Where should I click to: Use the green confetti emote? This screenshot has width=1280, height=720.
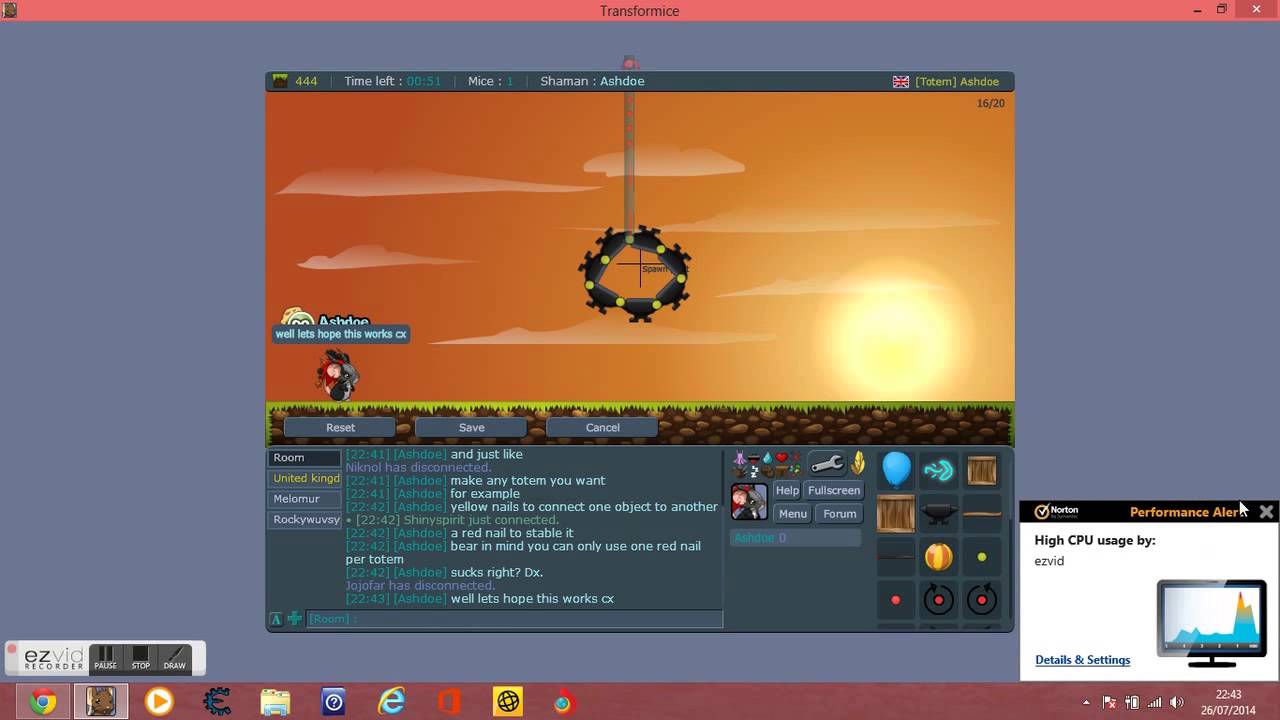(x=795, y=470)
